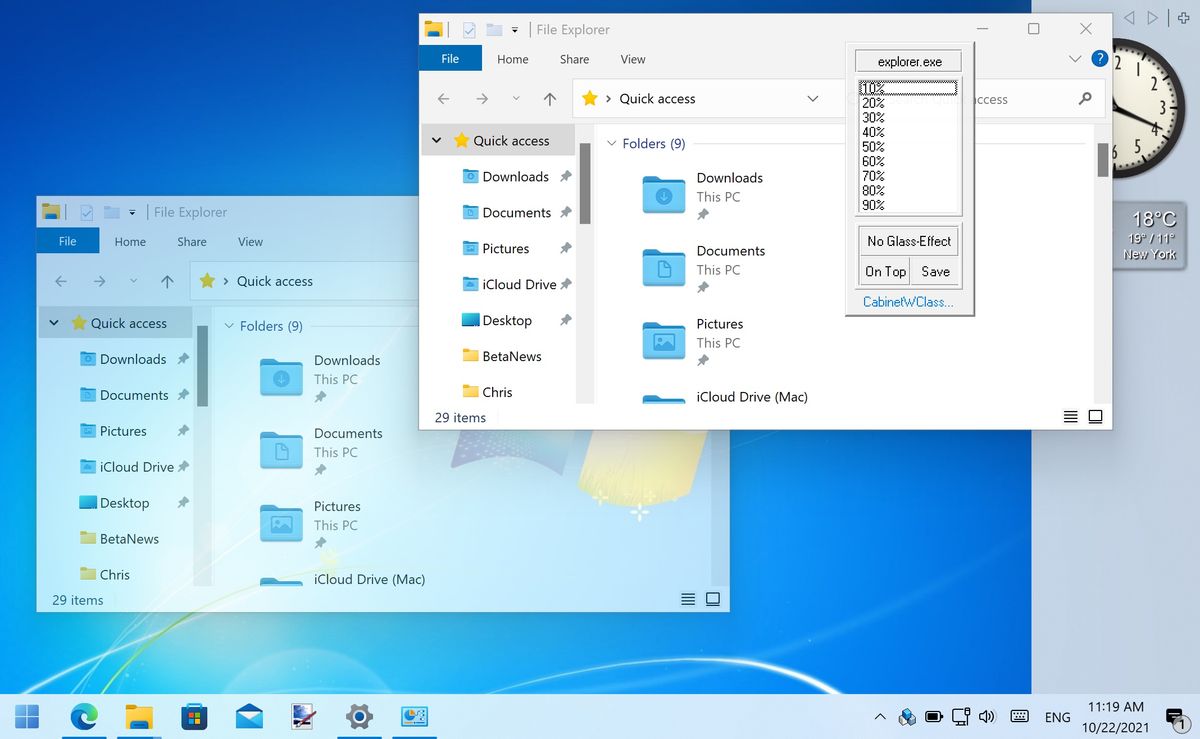The image size is (1200, 739).
Task: Open Microsoft Edge from the taskbar
Action: 84,716
